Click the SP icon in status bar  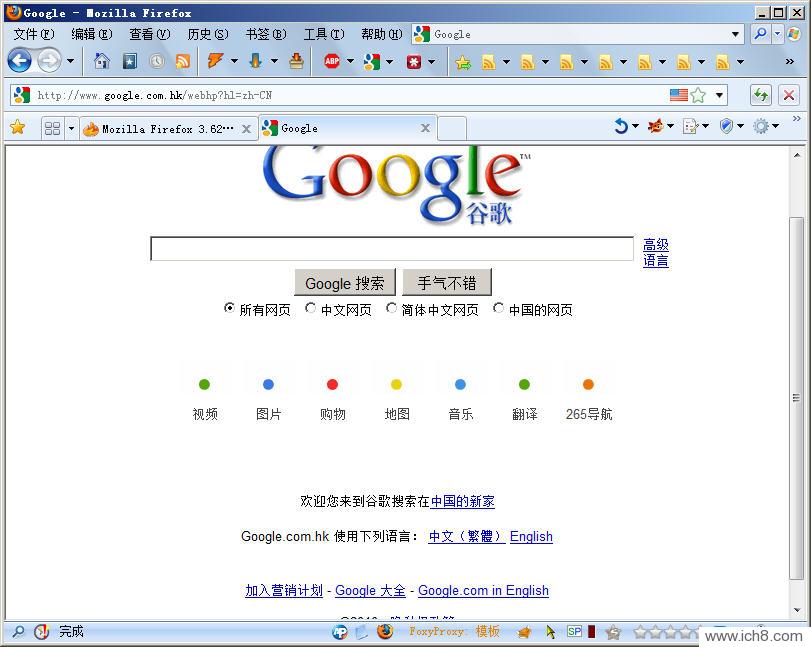[x=574, y=631]
